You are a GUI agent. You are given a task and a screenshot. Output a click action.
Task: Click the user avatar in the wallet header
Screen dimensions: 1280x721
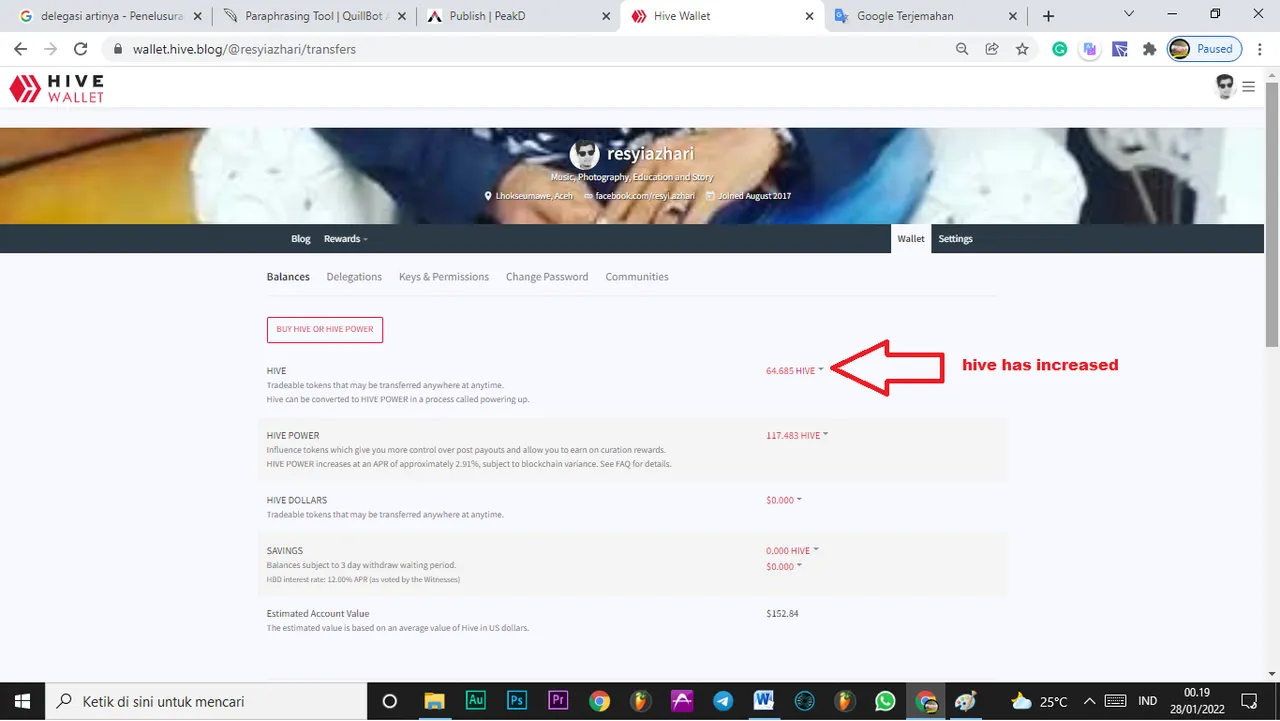(x=1225, y=87)
